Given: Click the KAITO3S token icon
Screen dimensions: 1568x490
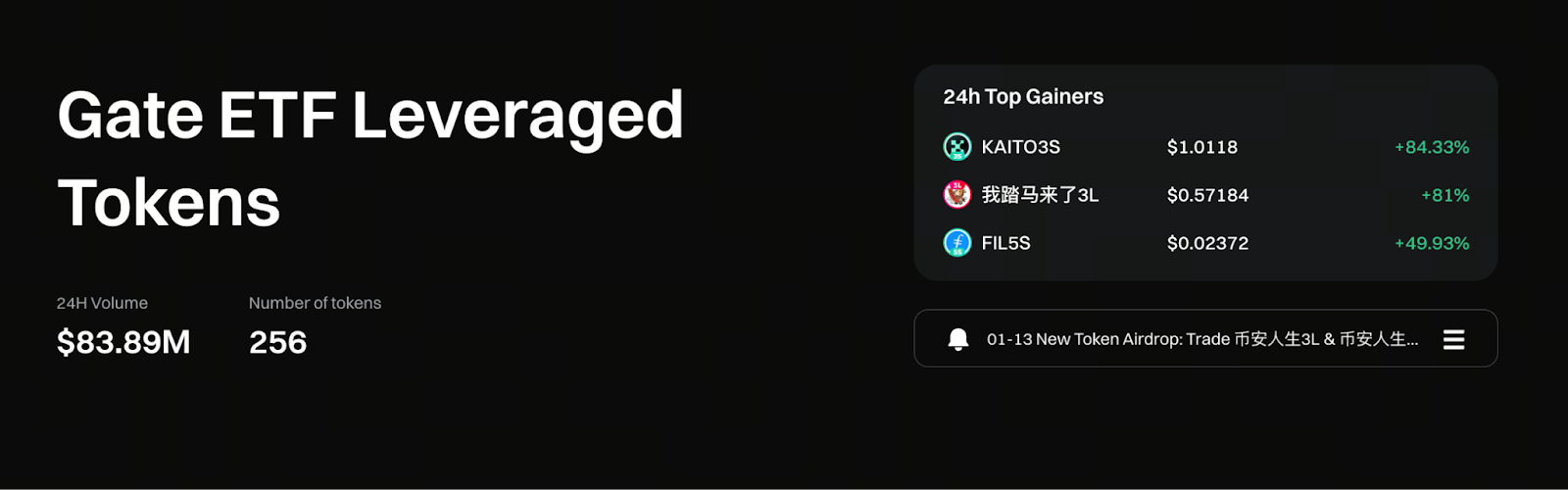Looking at the screenshot, I should [x=956, y=147].
